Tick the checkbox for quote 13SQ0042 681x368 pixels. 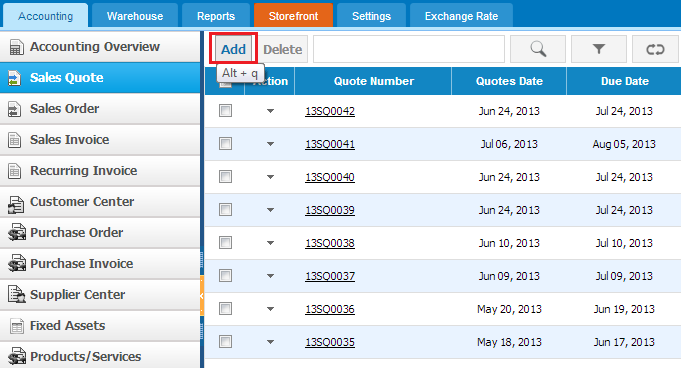point(225,110)
